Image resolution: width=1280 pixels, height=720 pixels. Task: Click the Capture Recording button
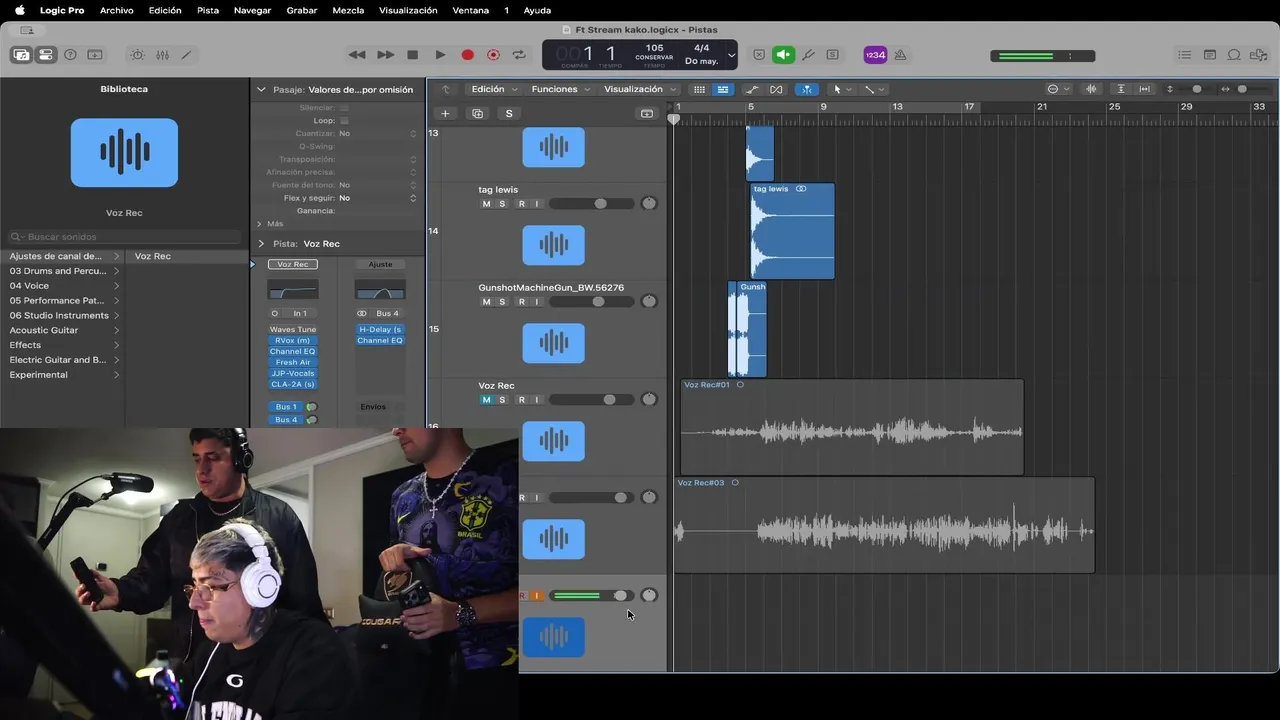(493, 55)
